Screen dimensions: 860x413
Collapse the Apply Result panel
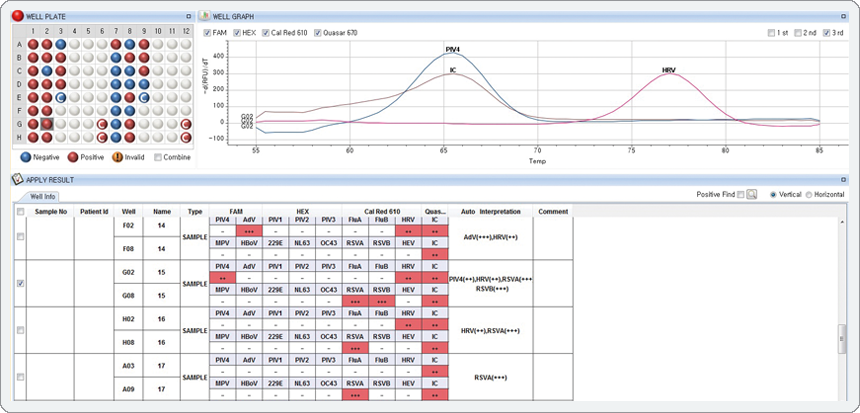click(843, 179)
